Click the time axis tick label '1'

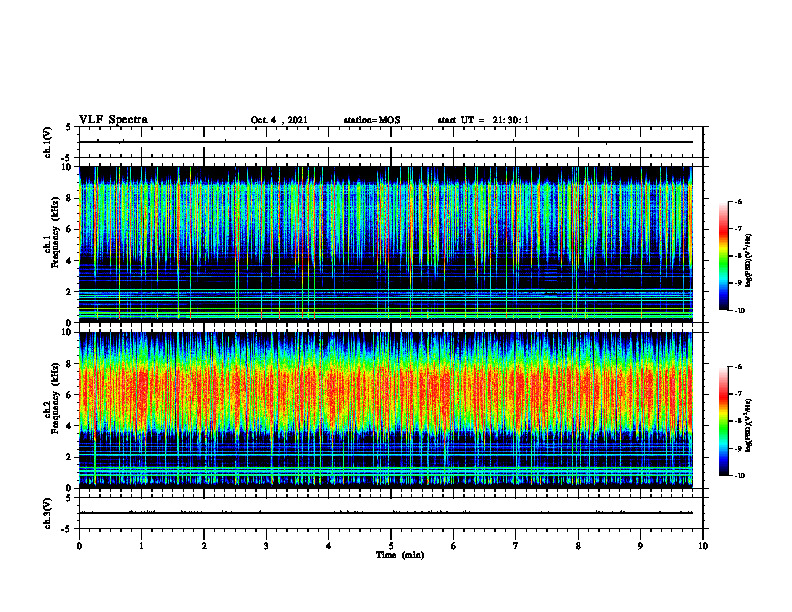(141, 546)
